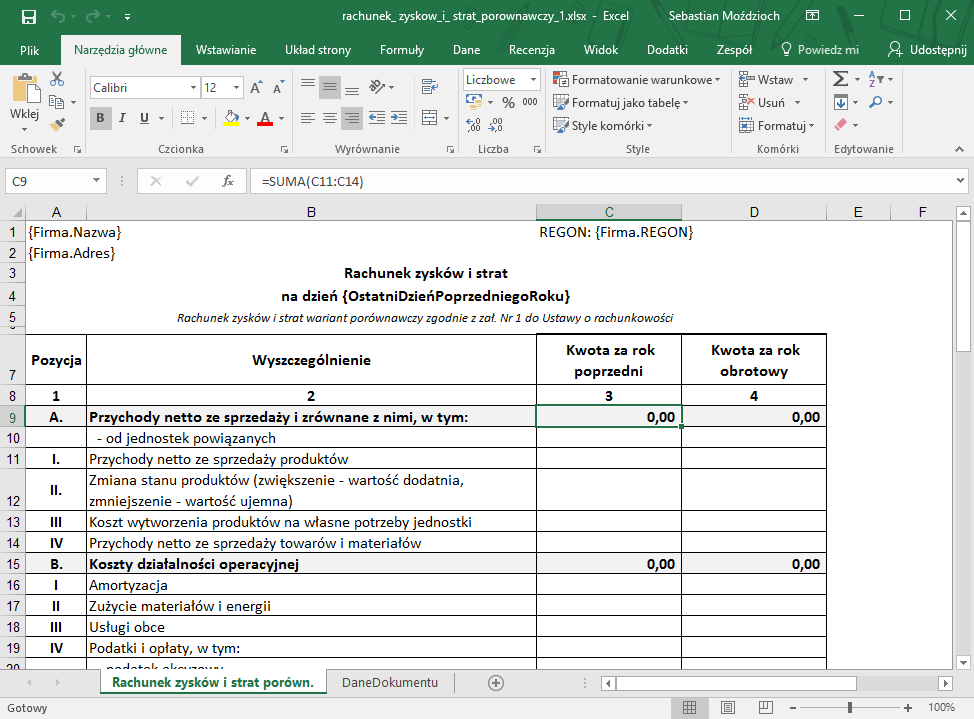This screenshot has height=719, width=974.
Task: Open the Formuły ribbon tab
Action: point(402,50)
